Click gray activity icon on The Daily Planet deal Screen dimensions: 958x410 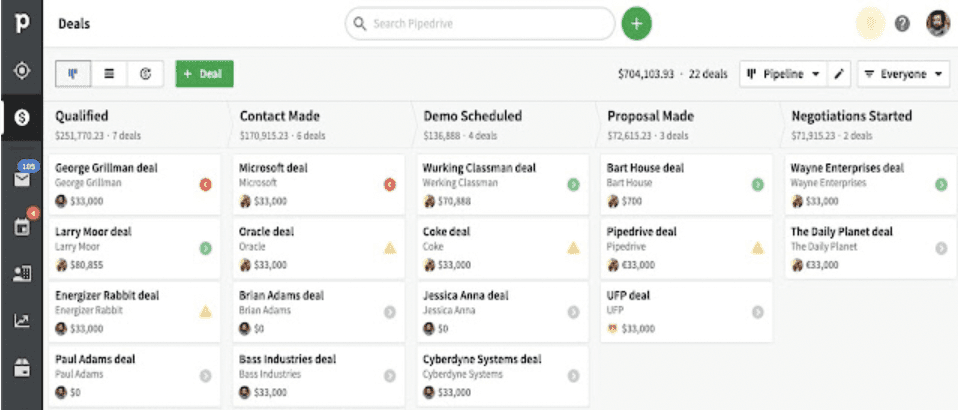coord(942,248)
